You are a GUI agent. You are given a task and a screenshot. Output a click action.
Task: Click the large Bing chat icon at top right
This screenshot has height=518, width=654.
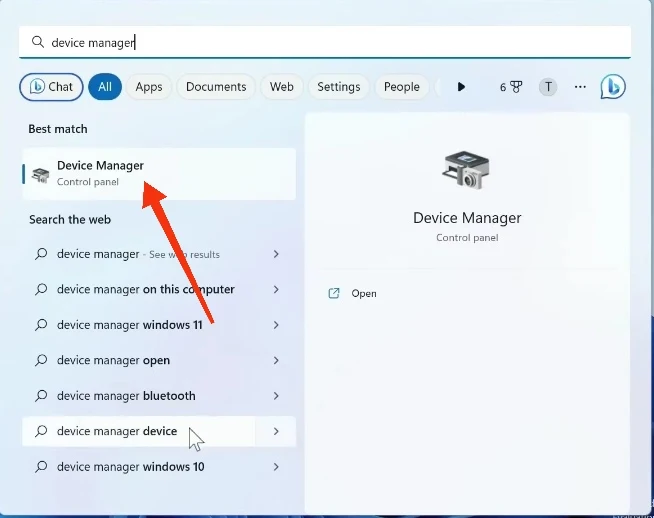coord(613,87)
